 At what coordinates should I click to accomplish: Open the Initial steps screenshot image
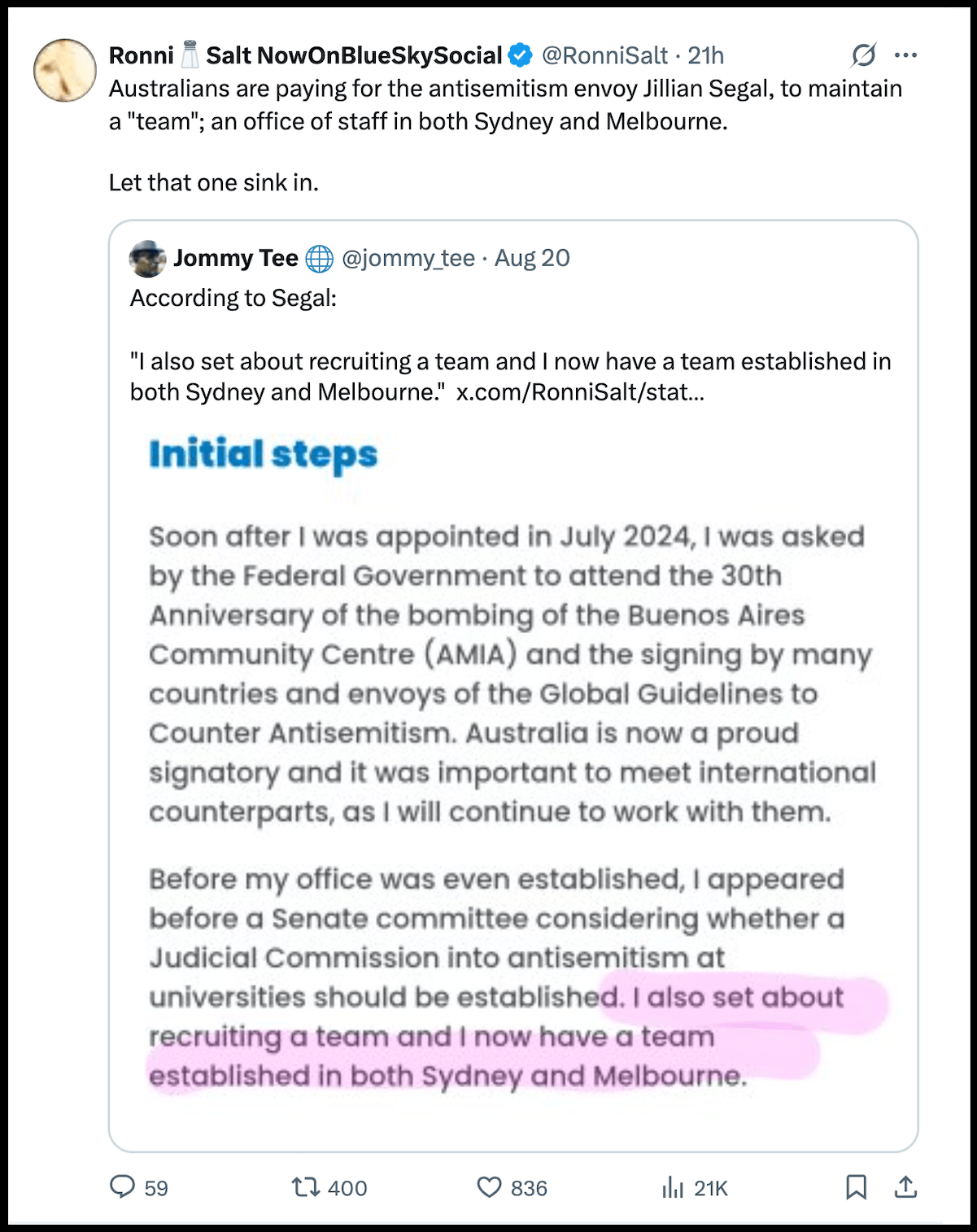coord(512,765)
